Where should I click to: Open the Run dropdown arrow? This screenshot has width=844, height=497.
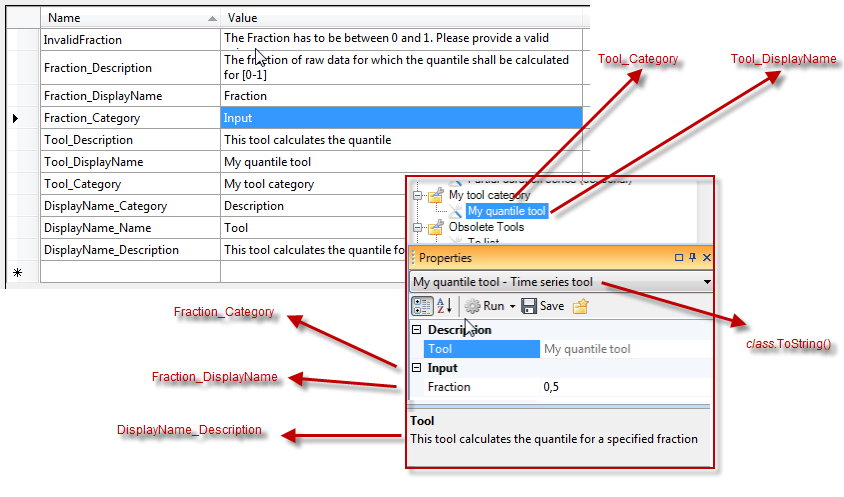513,307
